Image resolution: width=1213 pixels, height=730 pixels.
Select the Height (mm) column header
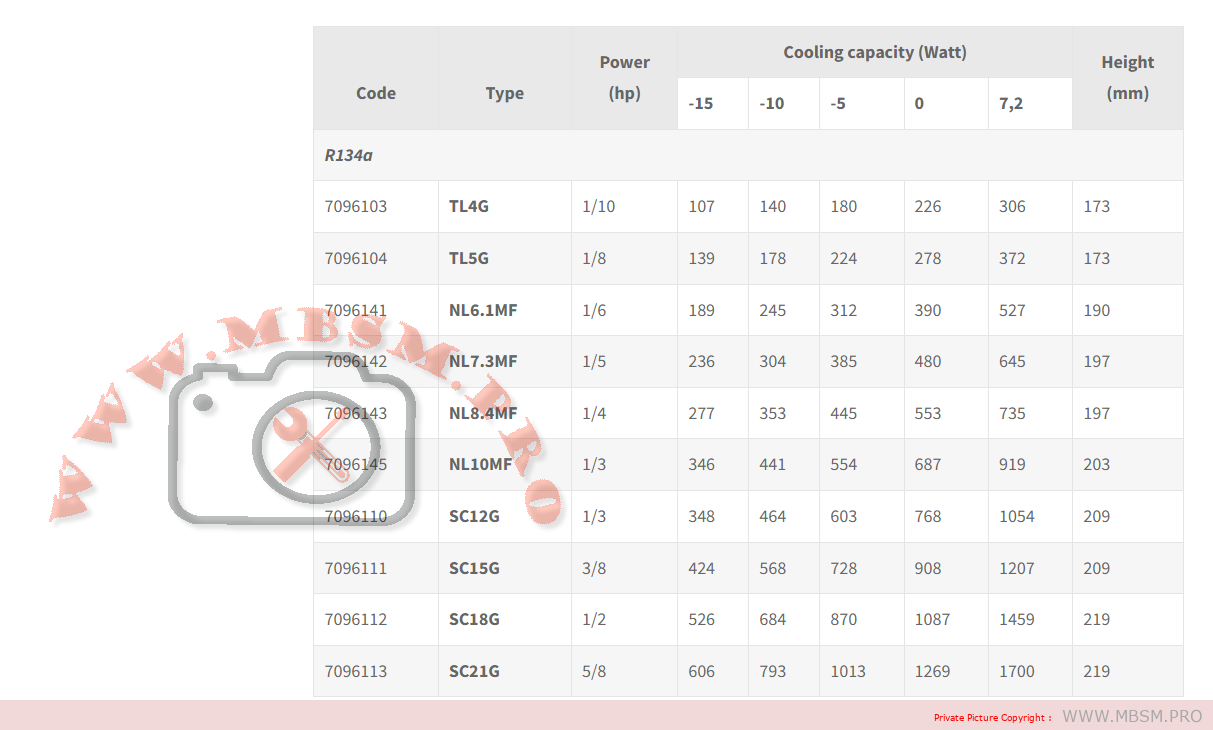point(1127,77)
